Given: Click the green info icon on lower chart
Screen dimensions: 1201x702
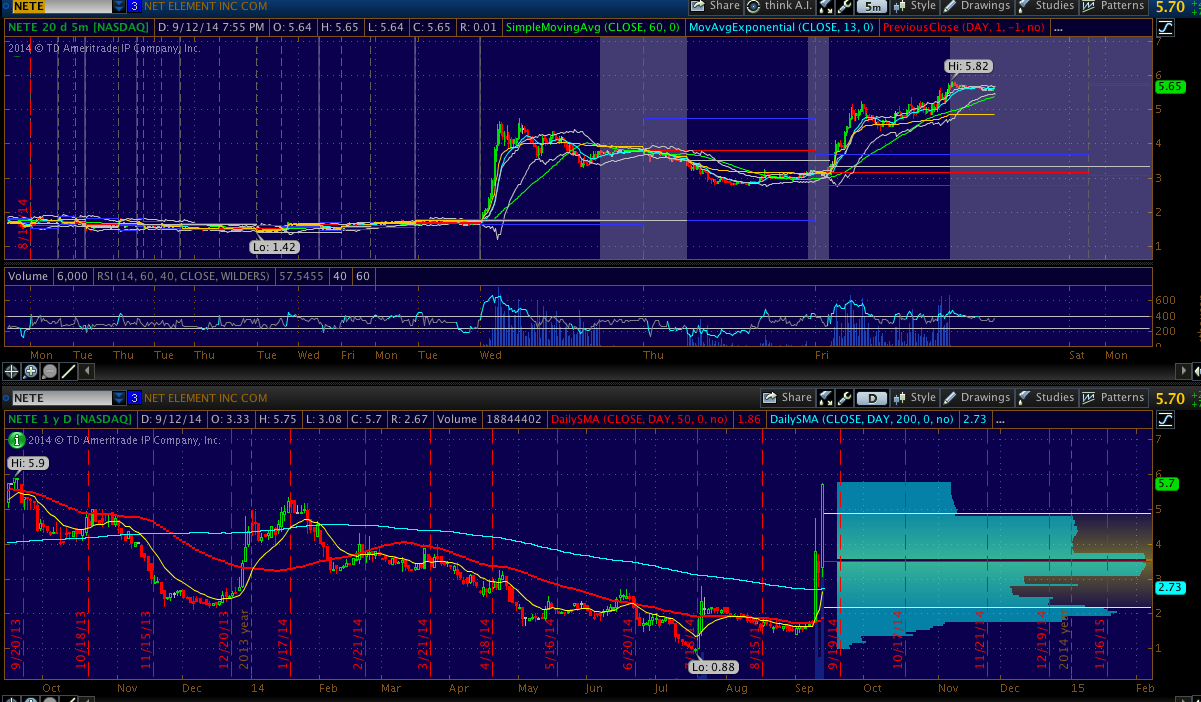Looking at the screenshot, I should coord(17,439).
